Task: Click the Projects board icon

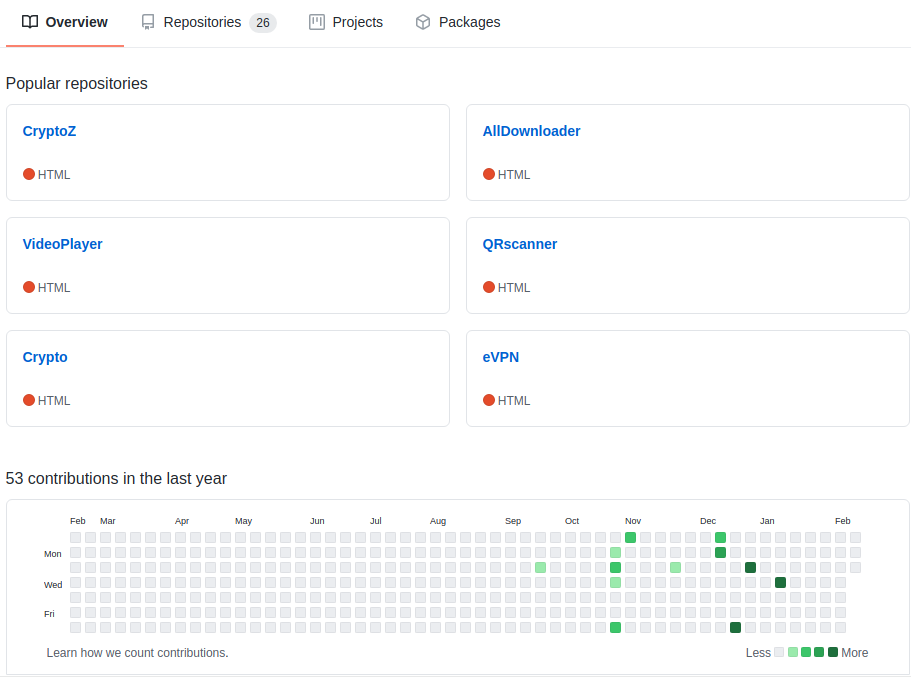Action: point(317,22)
